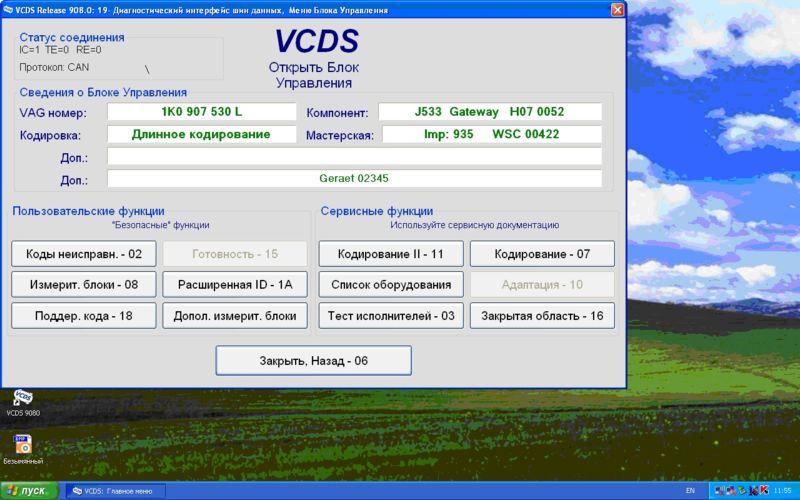
Task: Open Коды неисправн. - 02 fault codes
Action: (84, 254)
